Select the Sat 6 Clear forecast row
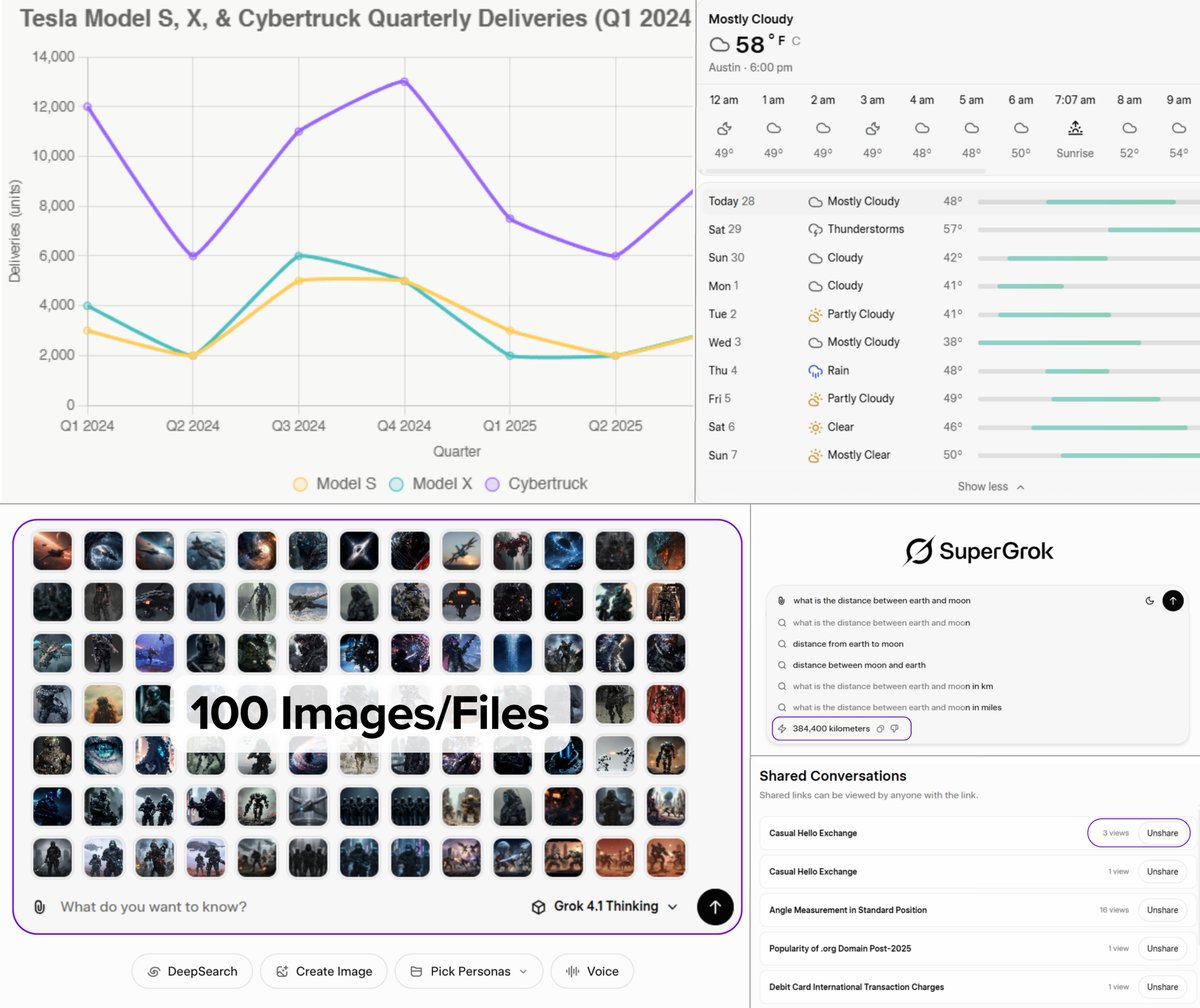1200x1008 pixels. point(952,427)
